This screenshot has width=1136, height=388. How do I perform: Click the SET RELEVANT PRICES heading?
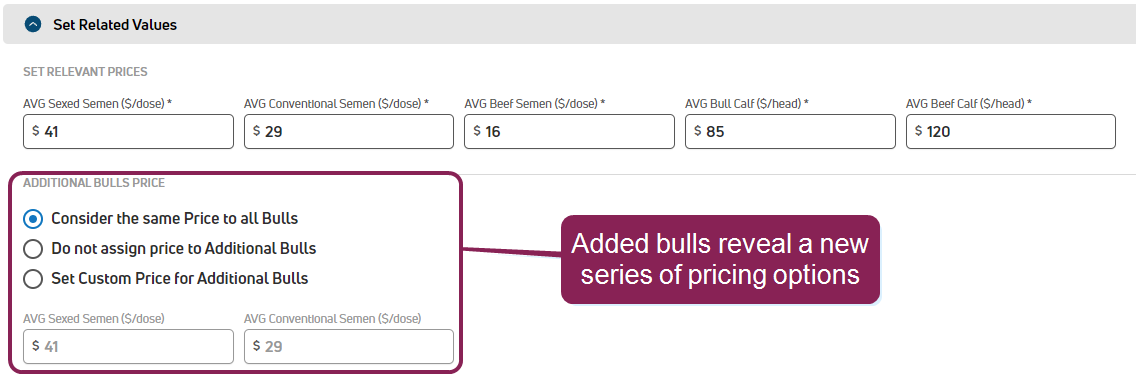point(85,72)
